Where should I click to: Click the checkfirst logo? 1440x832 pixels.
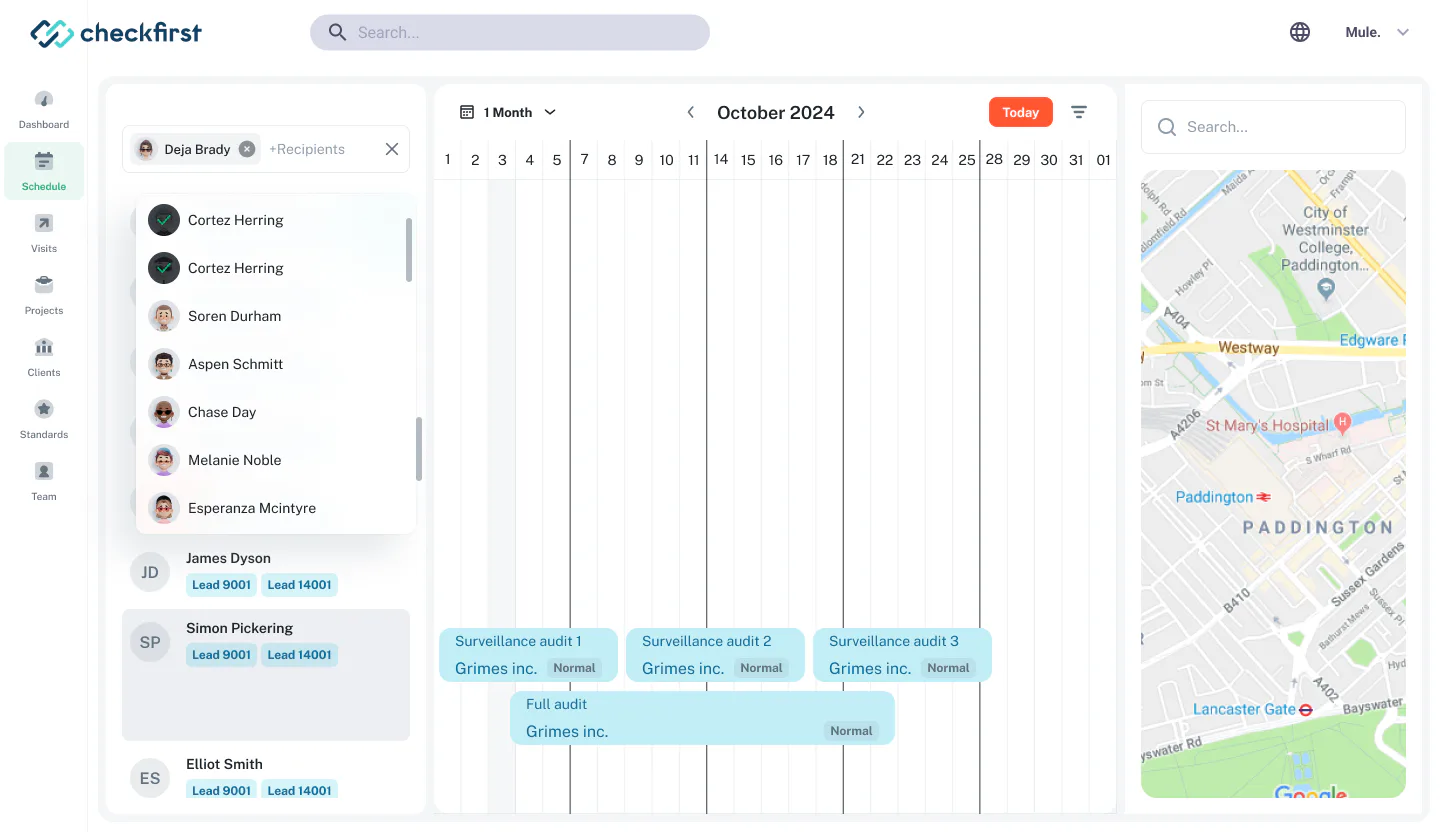(x=116, y=33)
